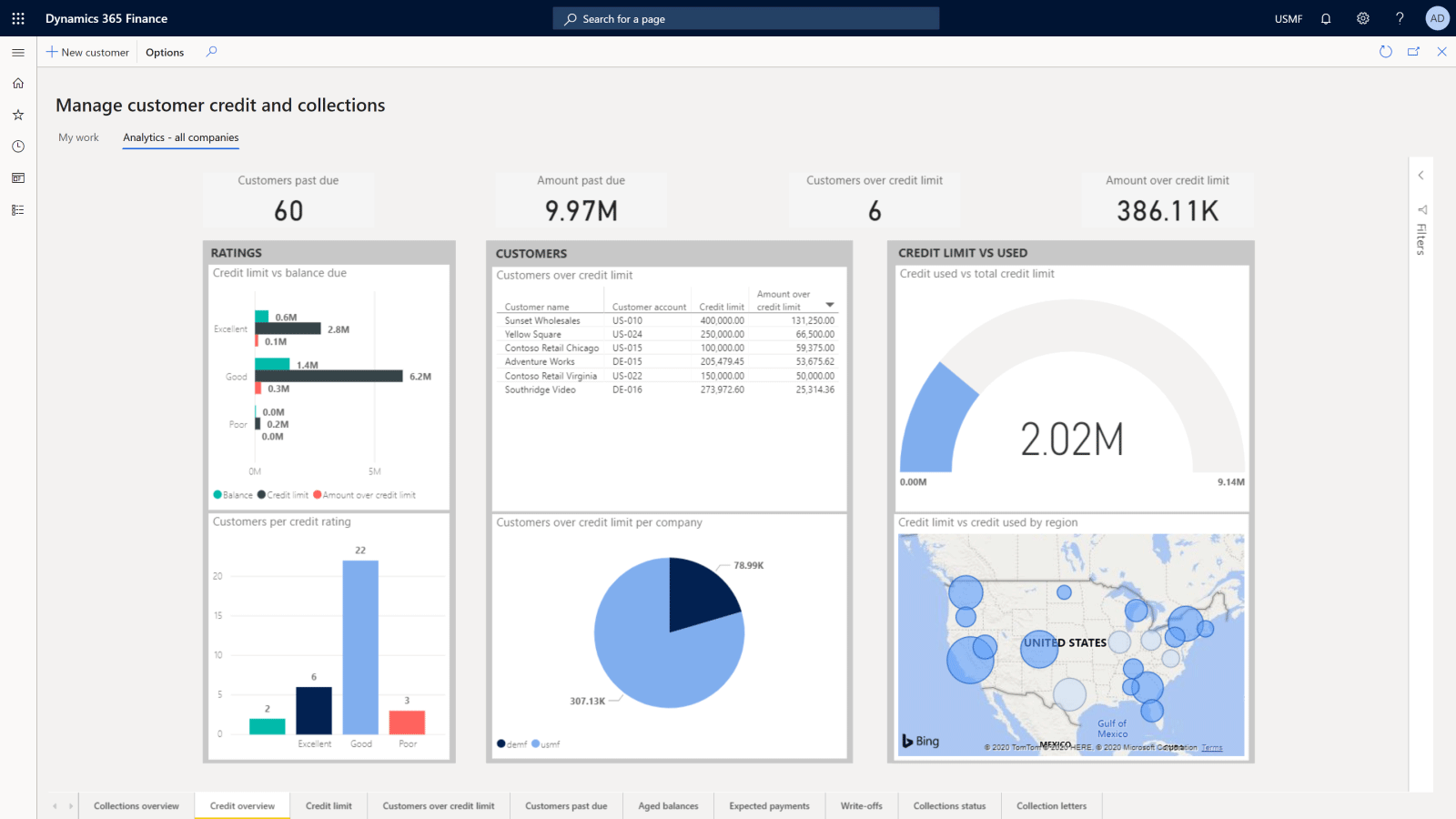Open dashboard in new window

[x=1413, y=52]
